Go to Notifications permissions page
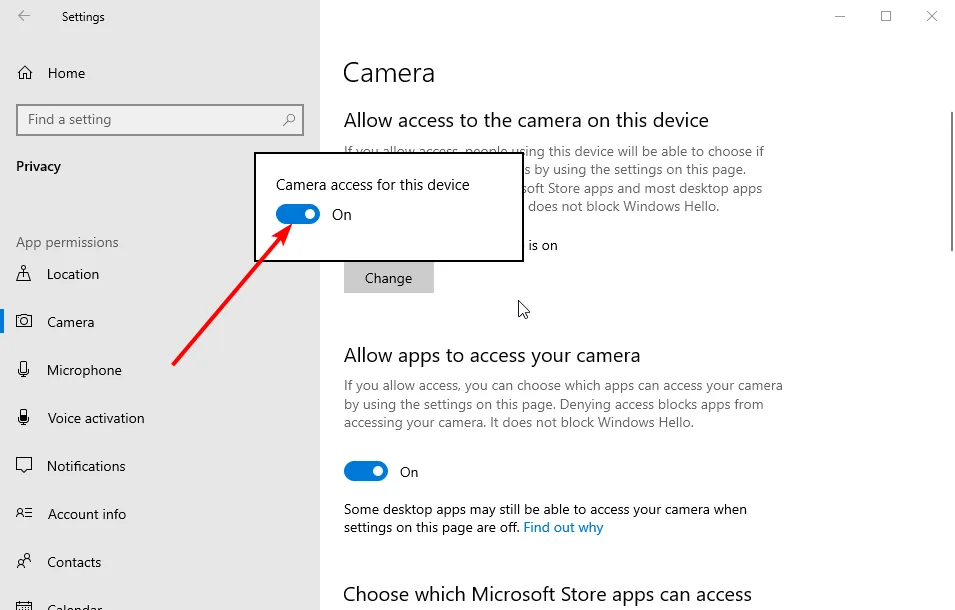The height and width of the screenshot is (610, 955). coord(86,466)
